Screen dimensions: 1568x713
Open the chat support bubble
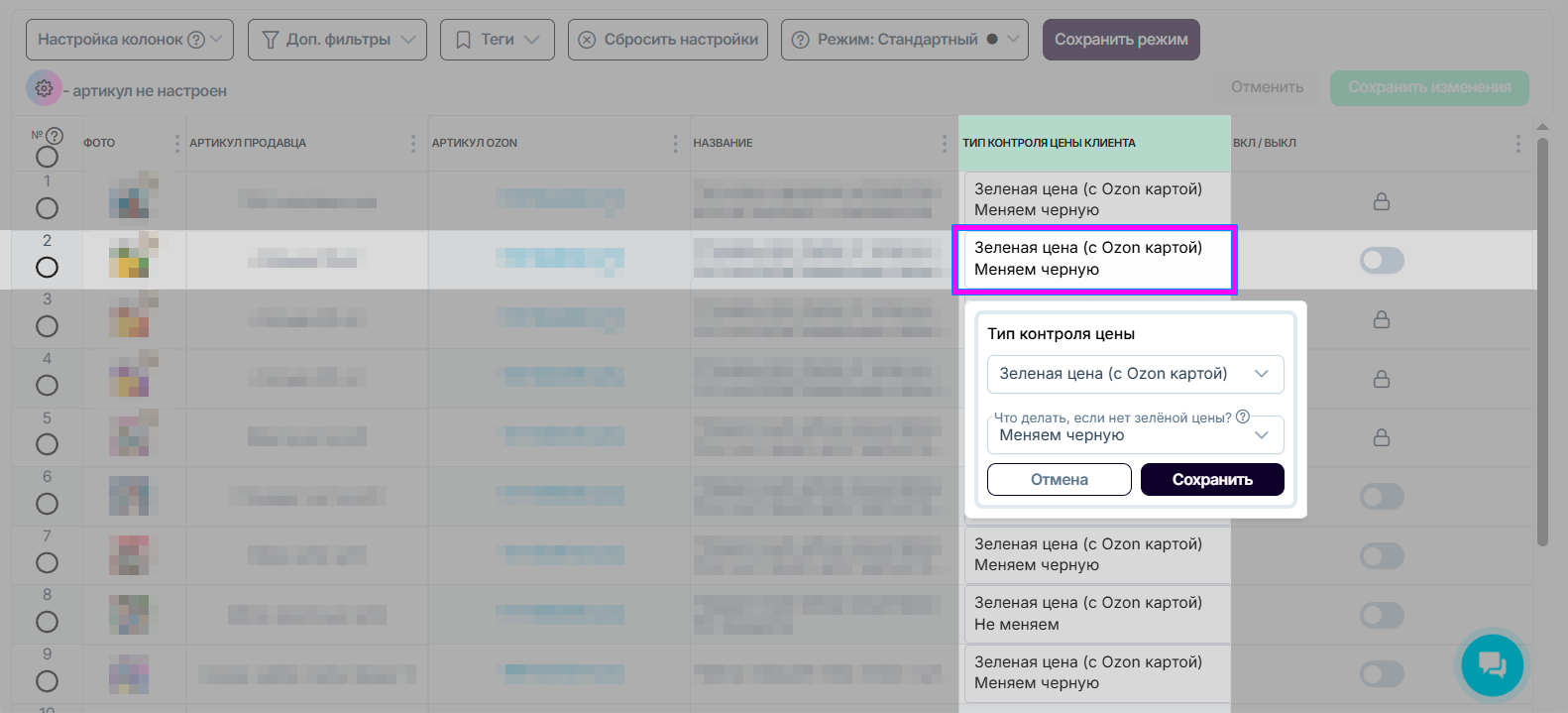(x=1492, y=664)
